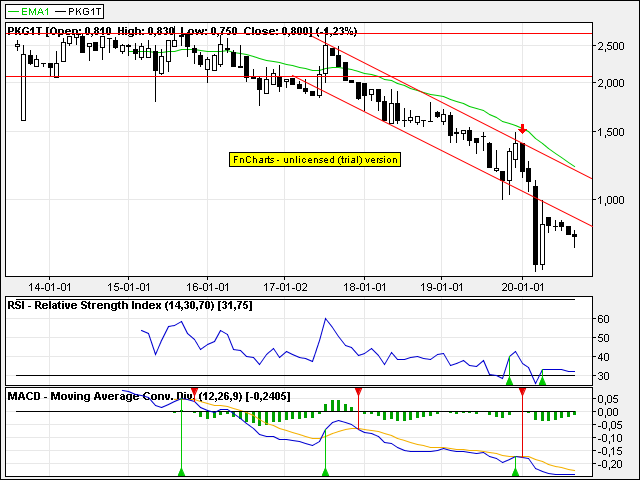Click the PKG1T open/high/low/close title text

(182, 31)
